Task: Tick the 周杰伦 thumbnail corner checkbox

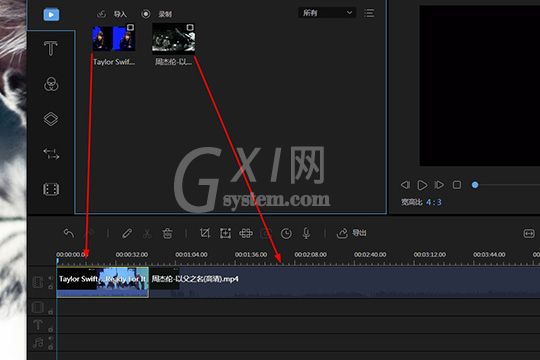Action: click(x=190, y=28)
